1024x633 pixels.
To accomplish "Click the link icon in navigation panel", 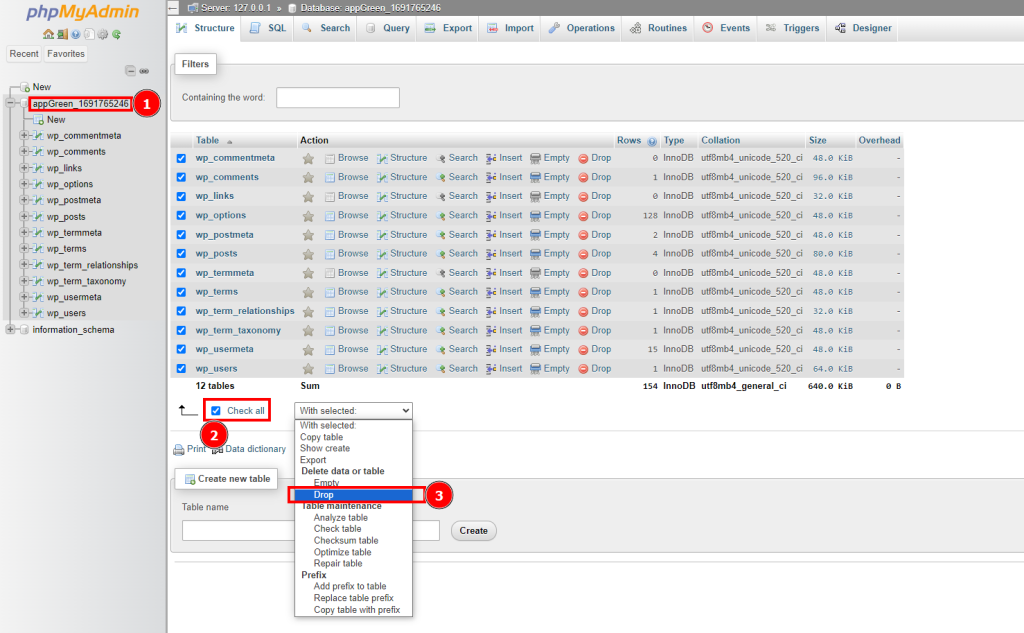I will pos(144,71).
